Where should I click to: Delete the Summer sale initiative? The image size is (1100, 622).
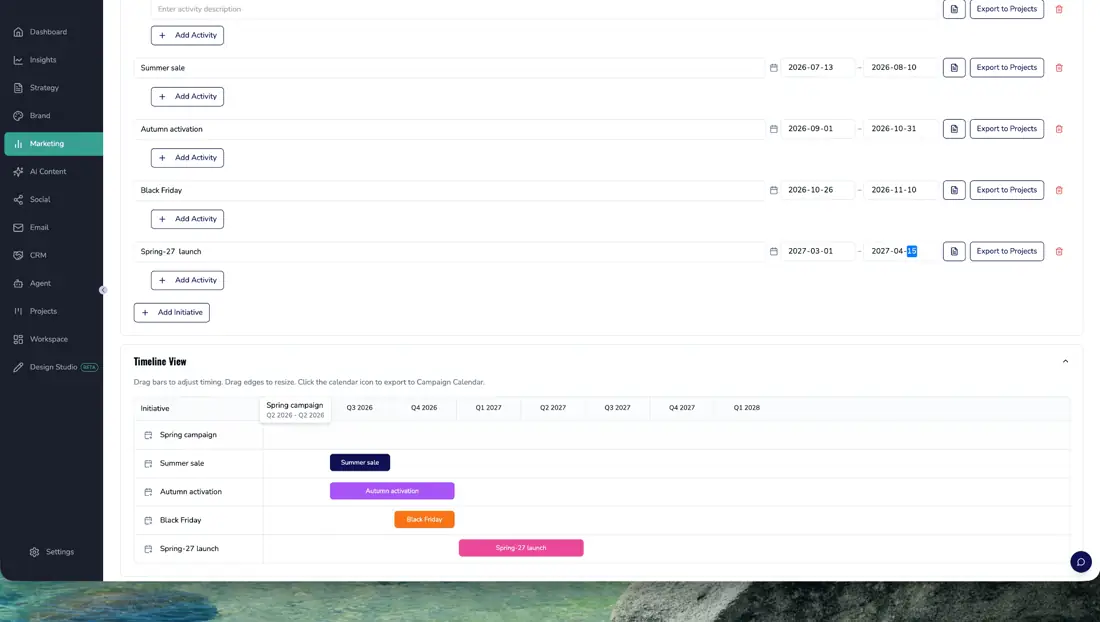(x=1059, y=68)
